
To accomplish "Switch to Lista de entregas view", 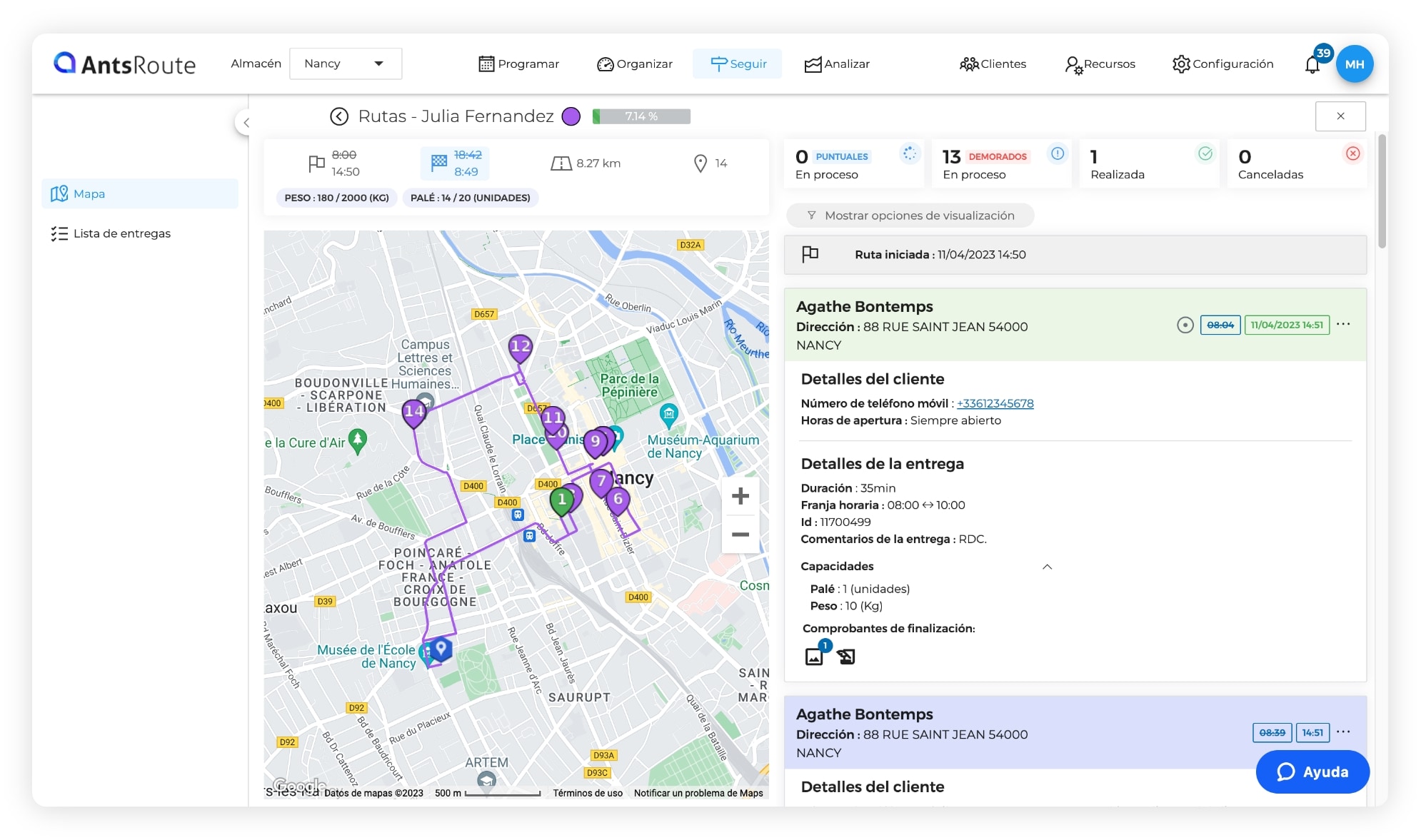I will [x=122, y=233].
